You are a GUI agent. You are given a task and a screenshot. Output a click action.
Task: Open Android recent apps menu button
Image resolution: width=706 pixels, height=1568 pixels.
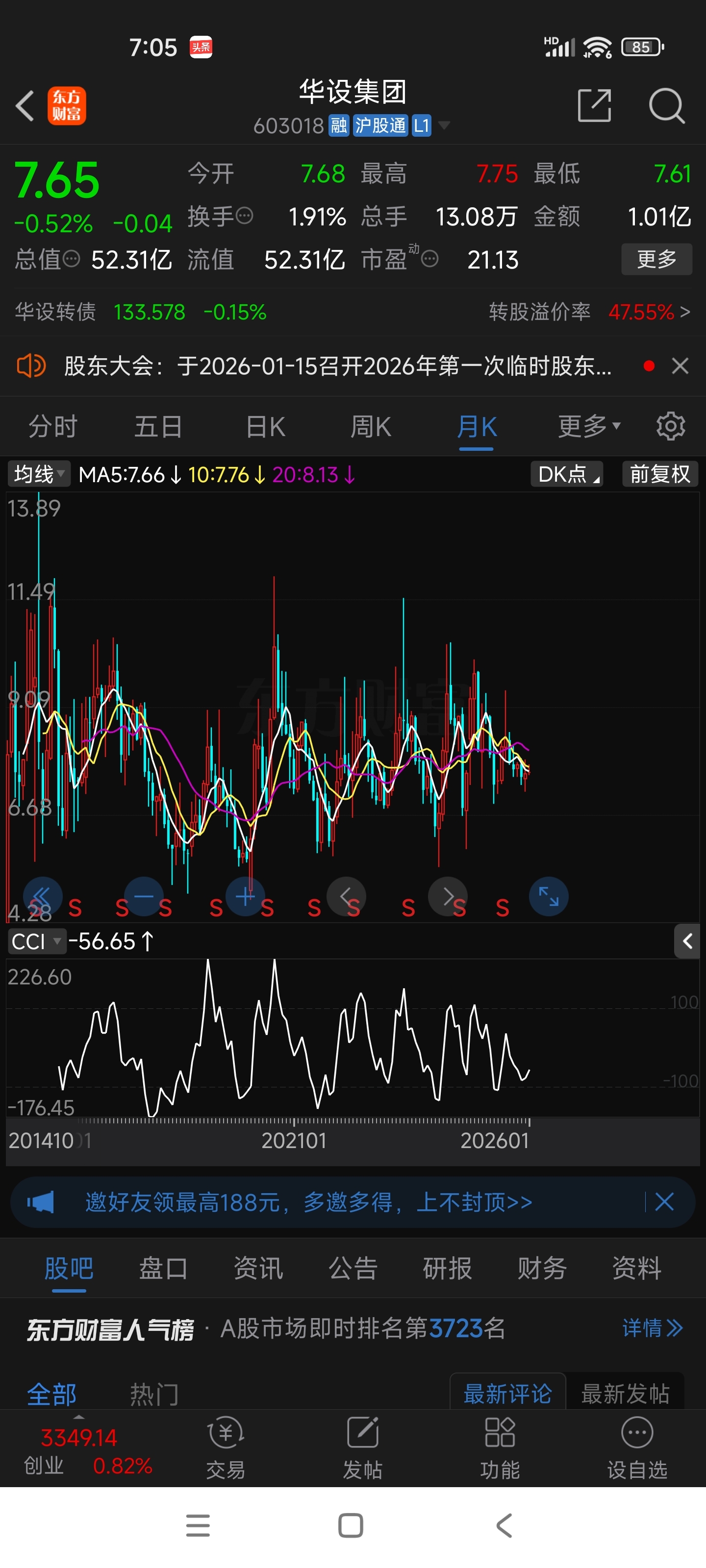pyautogui.click(x=198, y=1525)
